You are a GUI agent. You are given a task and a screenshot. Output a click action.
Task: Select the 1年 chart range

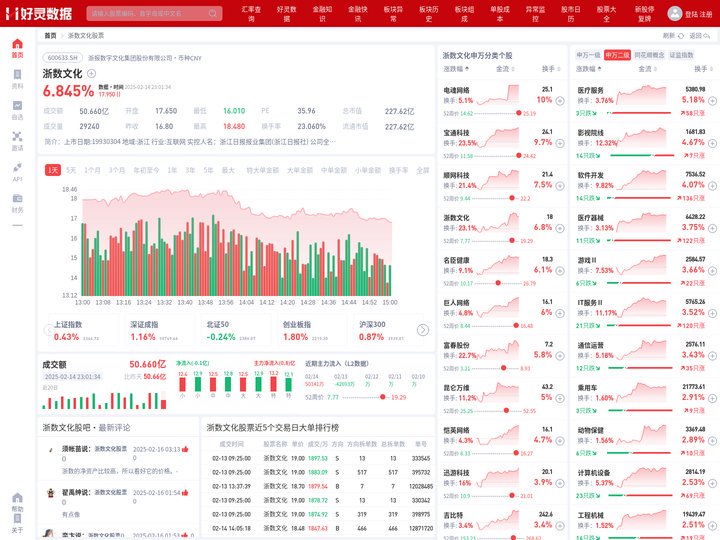[x=172, y=170]
